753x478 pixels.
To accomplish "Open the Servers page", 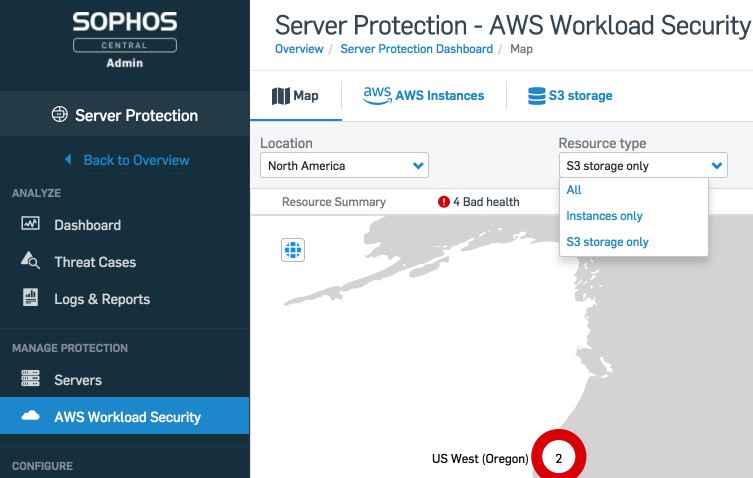I will [78, 380].
